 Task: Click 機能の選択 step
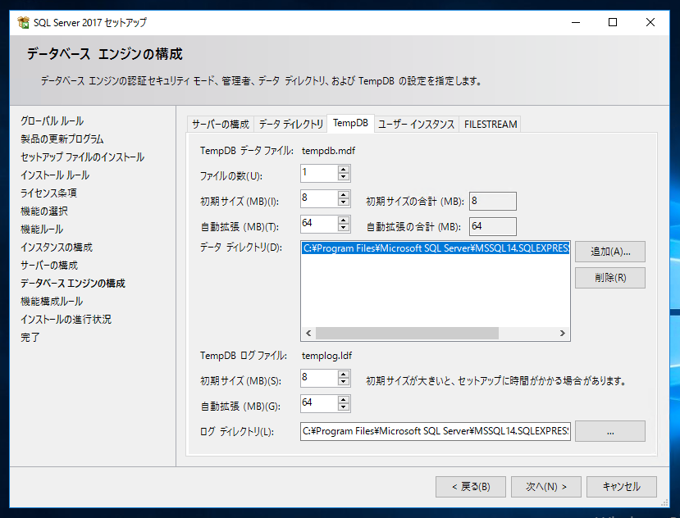point(44,211)
